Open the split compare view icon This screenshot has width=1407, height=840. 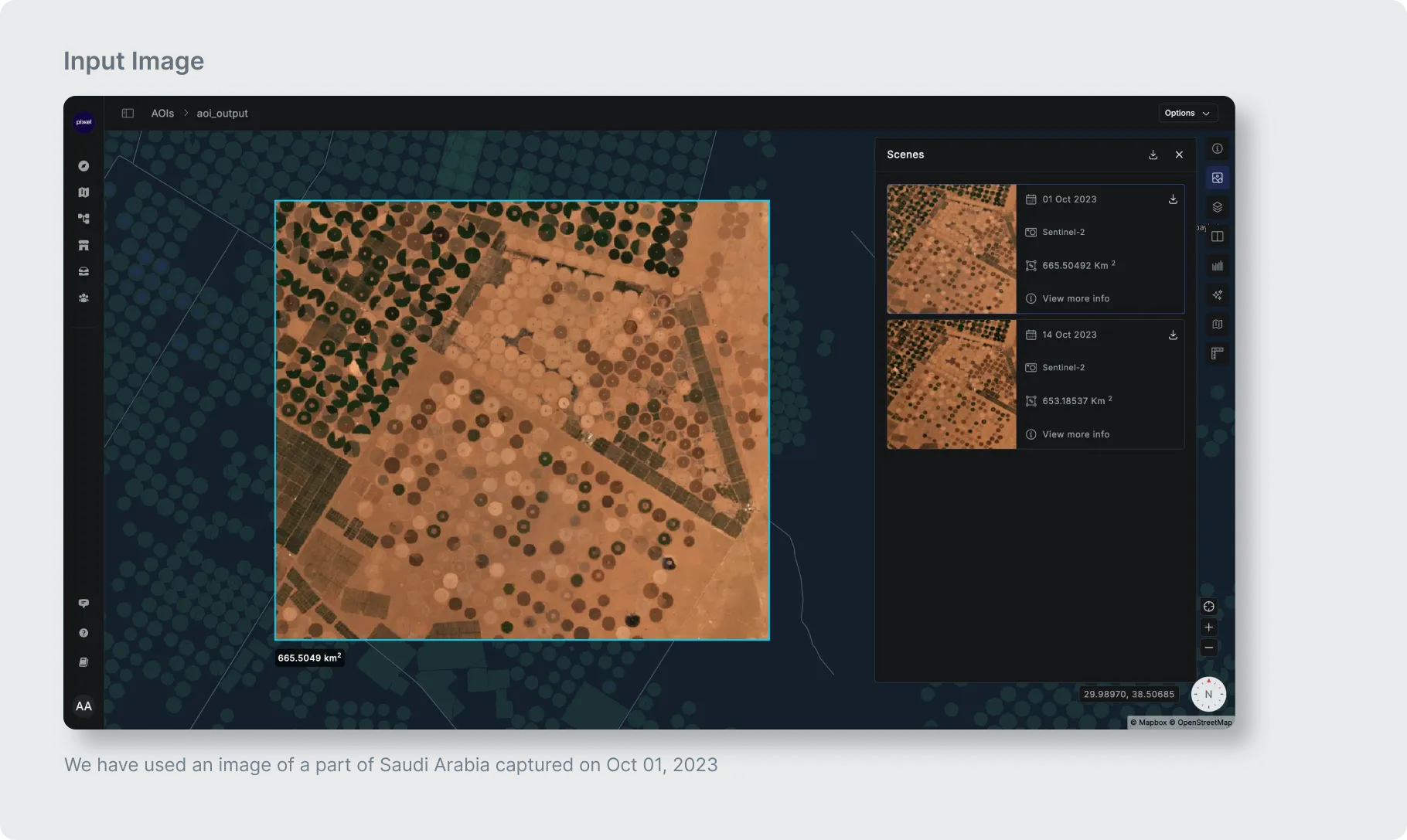(1218, 236)
